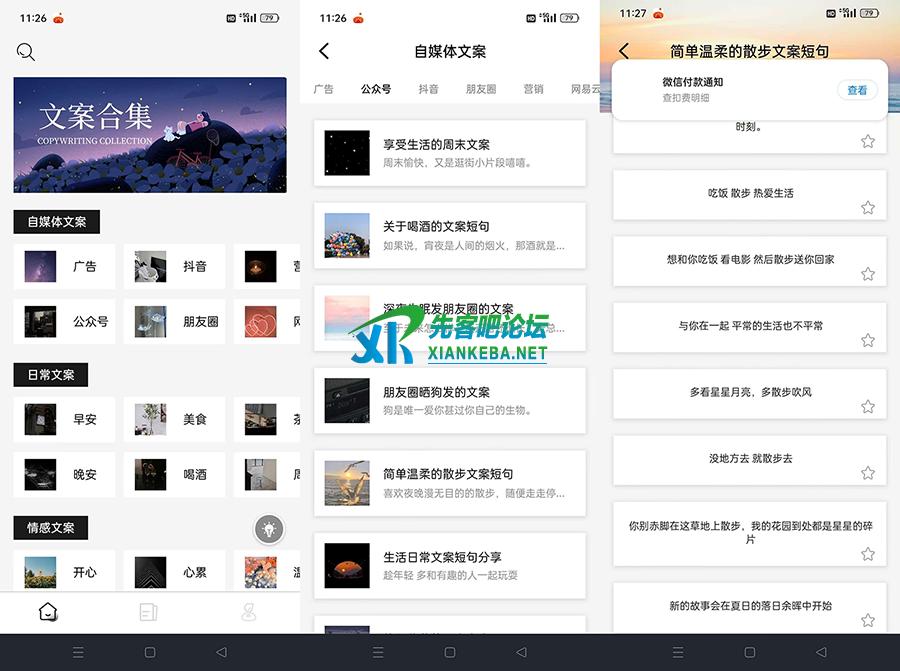The image size is (900, 671).
Task: Open '生活日常文案短句分享' list entry
Action: (449, 565)
